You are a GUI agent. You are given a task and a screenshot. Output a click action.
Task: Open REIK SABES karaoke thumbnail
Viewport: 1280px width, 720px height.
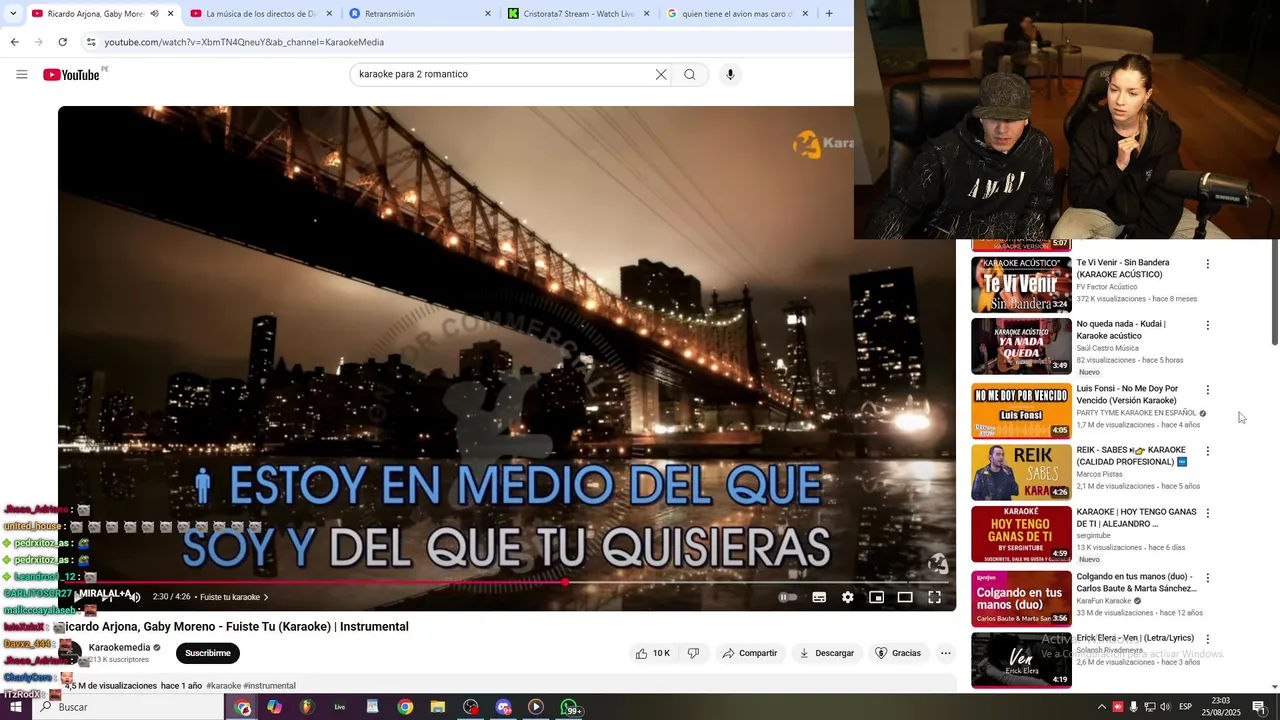coord(1021,472)
